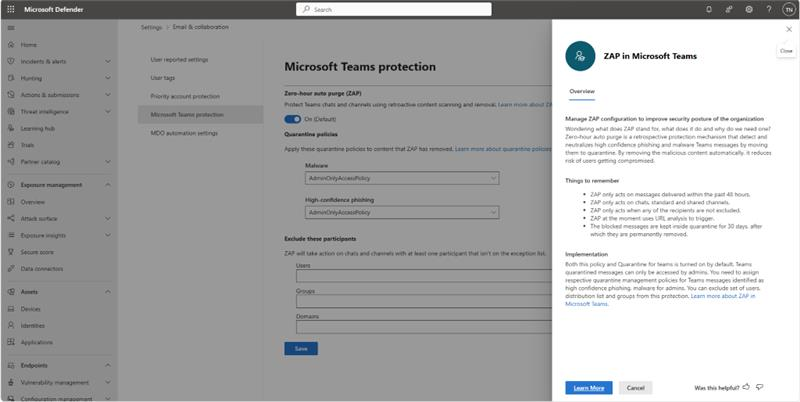800x402 pixels.
Task: Open User tags settings
Action: [x=163, y=78]
